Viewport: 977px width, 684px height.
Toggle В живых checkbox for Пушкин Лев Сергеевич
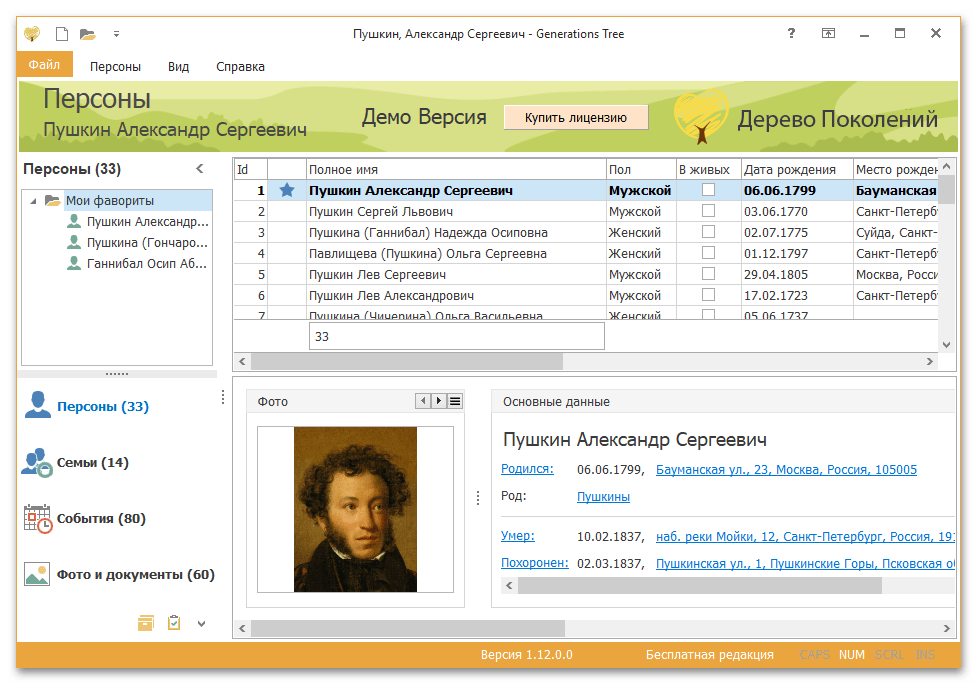click(x=708, y=274)
